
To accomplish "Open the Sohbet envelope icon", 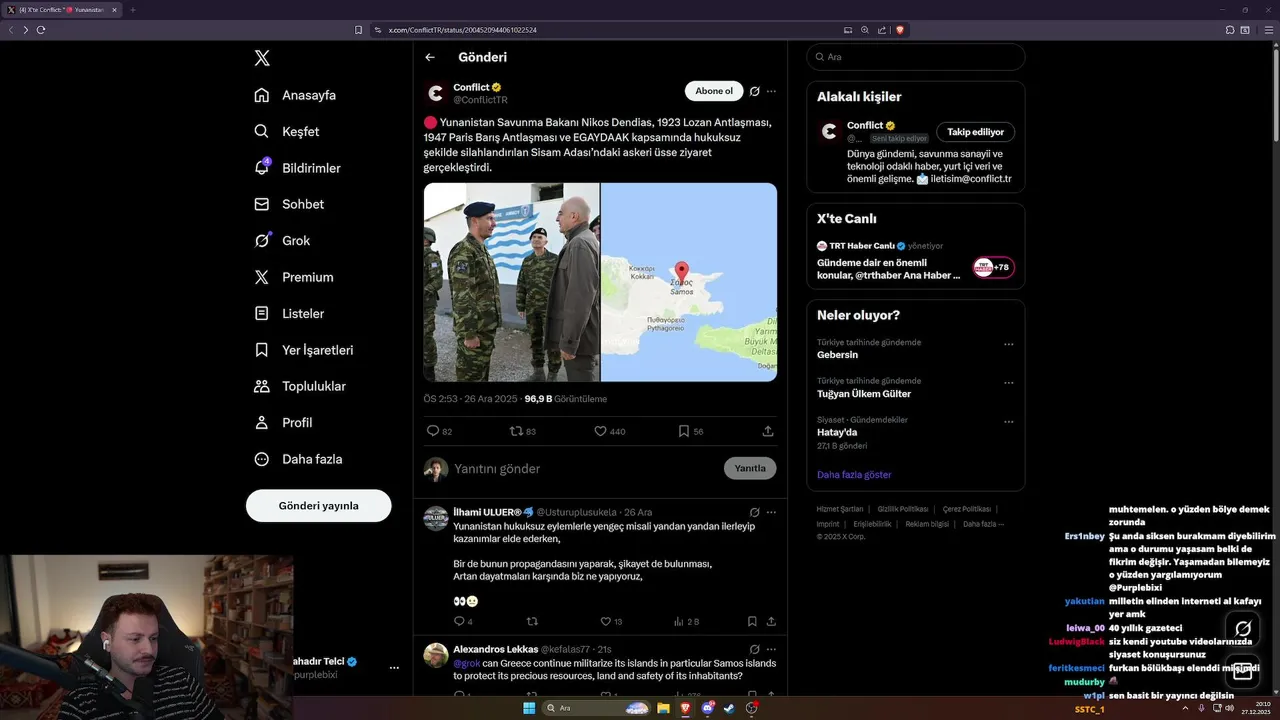I will pyautogui.click(x=262, y=204).
